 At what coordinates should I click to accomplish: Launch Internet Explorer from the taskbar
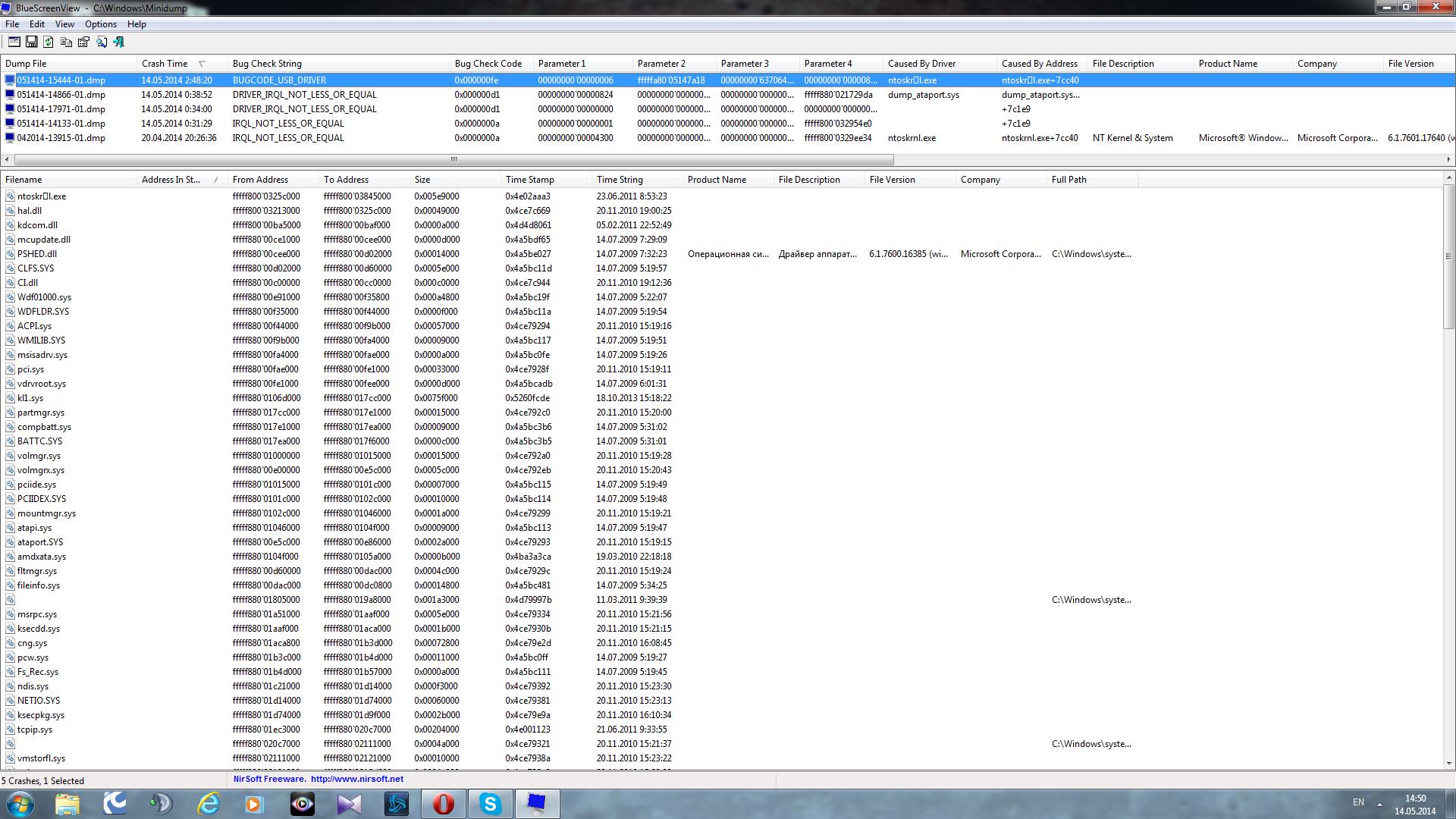(208, 804)
